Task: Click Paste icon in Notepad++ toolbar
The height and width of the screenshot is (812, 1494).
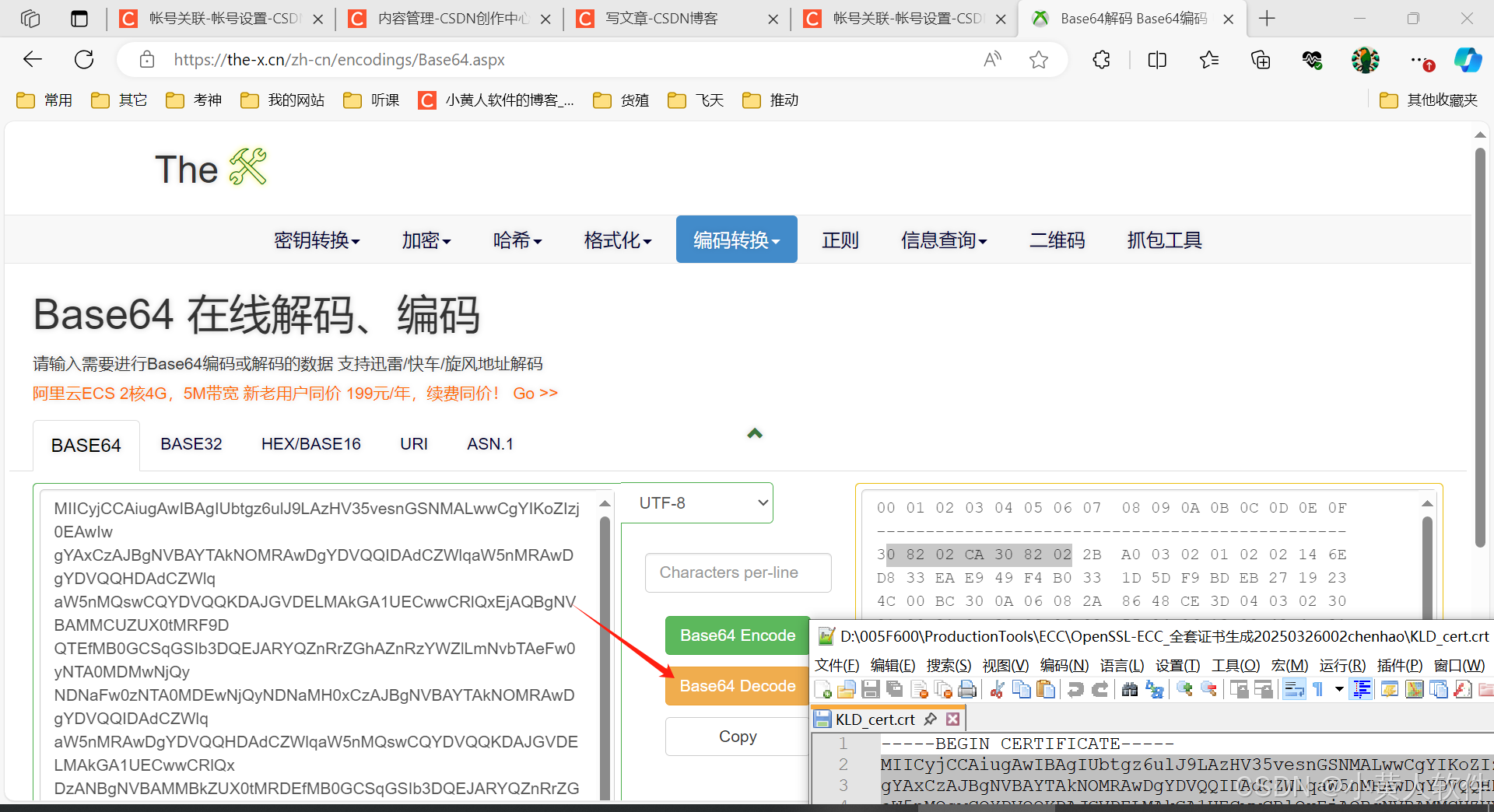Action: click(x=1046, y=689)
